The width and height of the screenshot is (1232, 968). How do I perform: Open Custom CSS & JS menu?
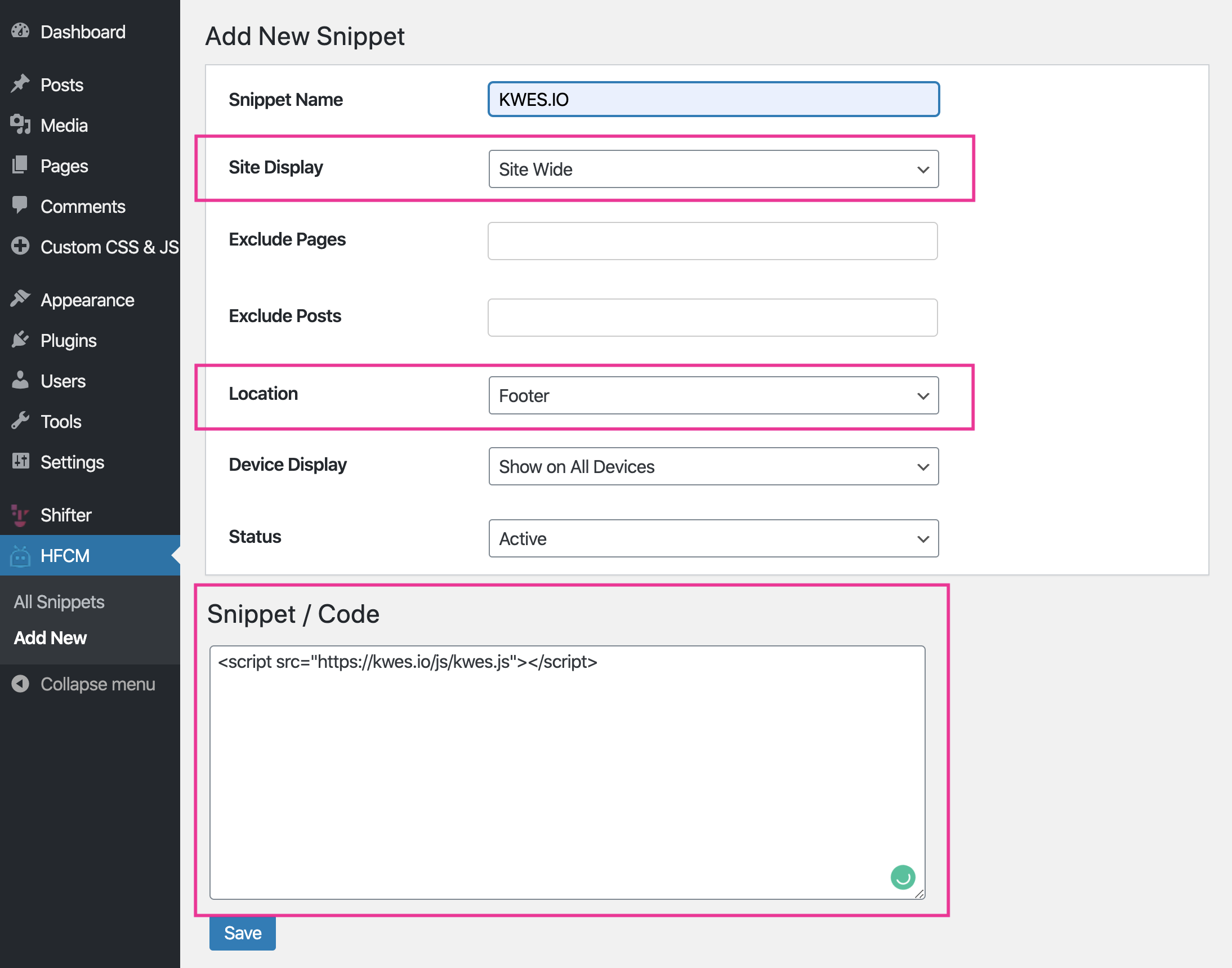coord(90,247)
